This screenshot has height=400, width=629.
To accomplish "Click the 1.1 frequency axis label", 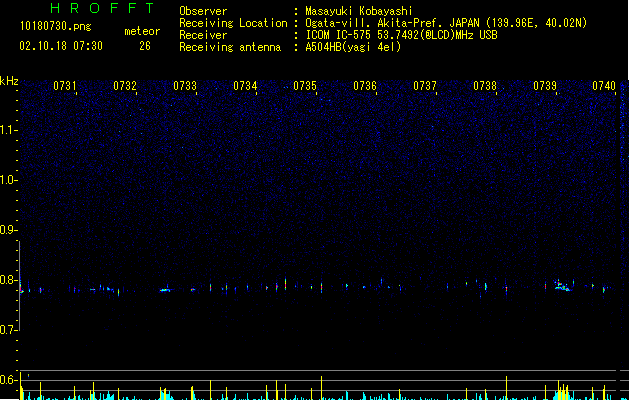I will tap(8, 130).
